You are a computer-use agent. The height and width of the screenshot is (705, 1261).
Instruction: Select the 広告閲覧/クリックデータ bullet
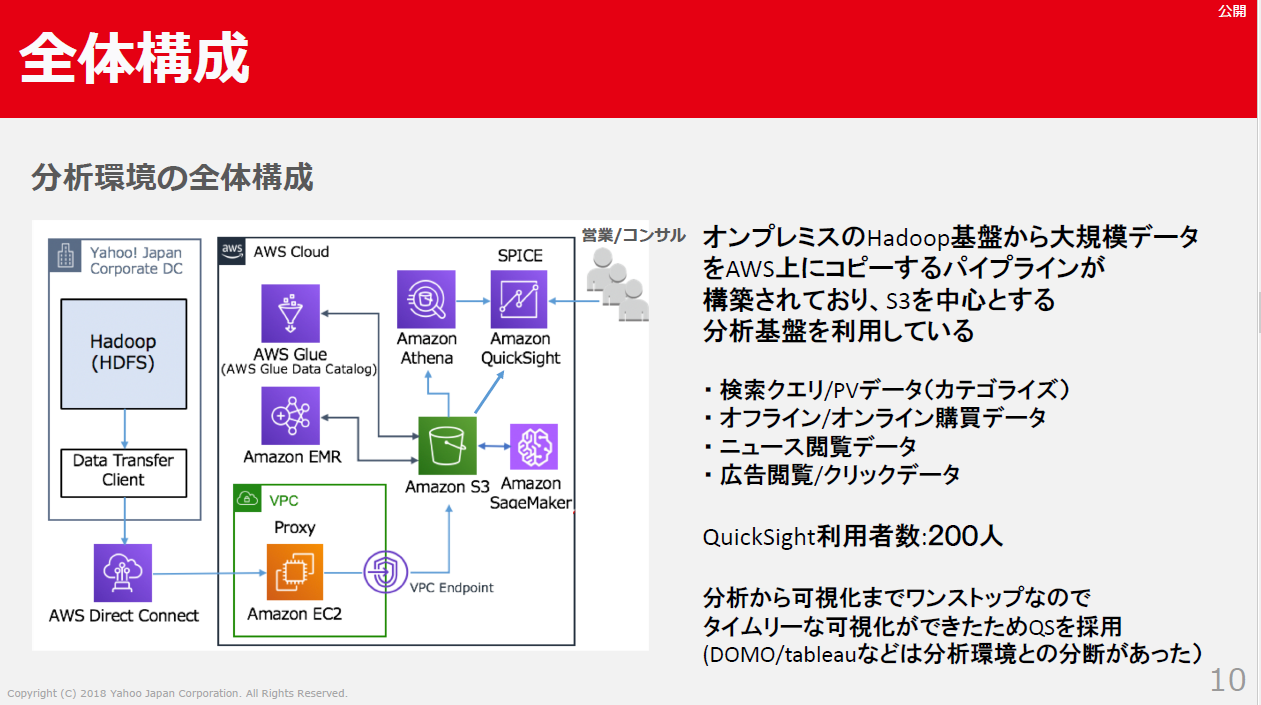click(x=830, y=475)
